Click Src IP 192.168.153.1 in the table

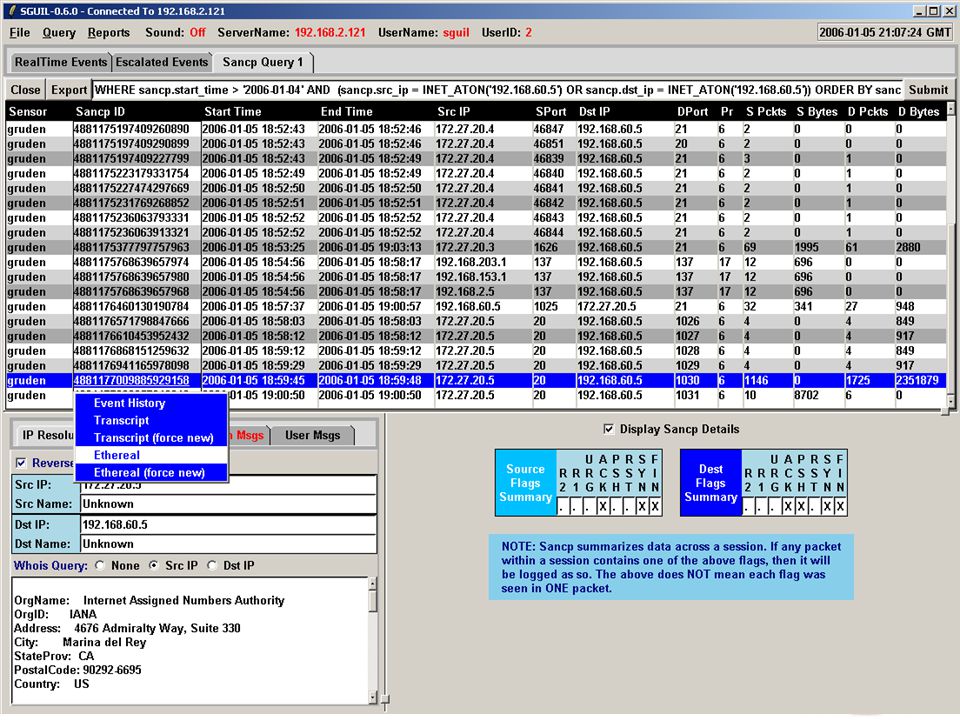[471, 277]
